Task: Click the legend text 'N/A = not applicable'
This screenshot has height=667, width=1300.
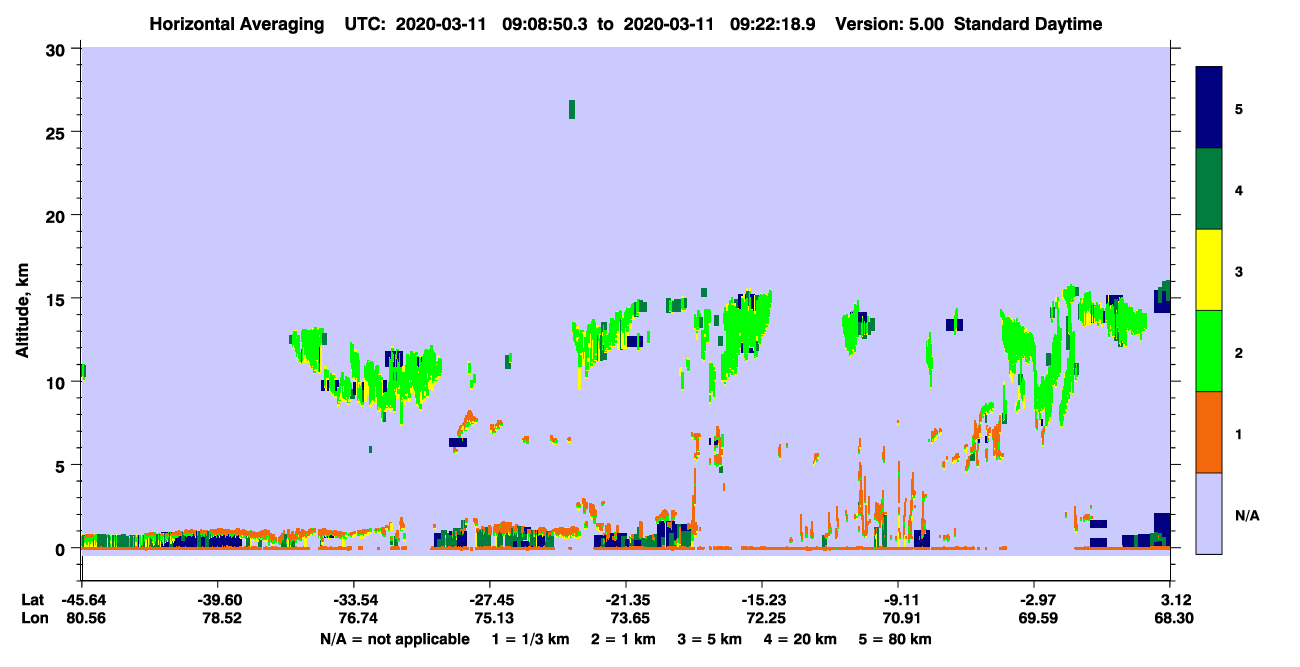Action: tap(395, 639)
